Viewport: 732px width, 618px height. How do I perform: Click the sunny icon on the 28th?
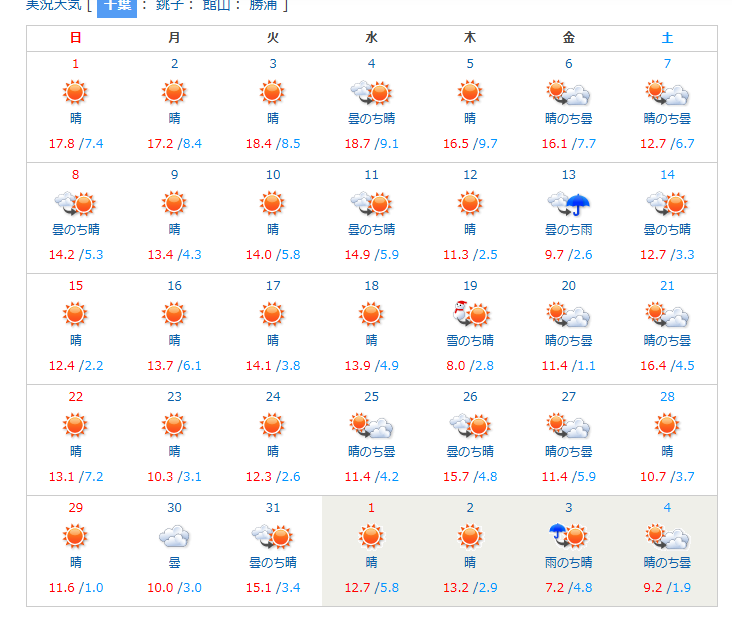click(x=667, y=426)
